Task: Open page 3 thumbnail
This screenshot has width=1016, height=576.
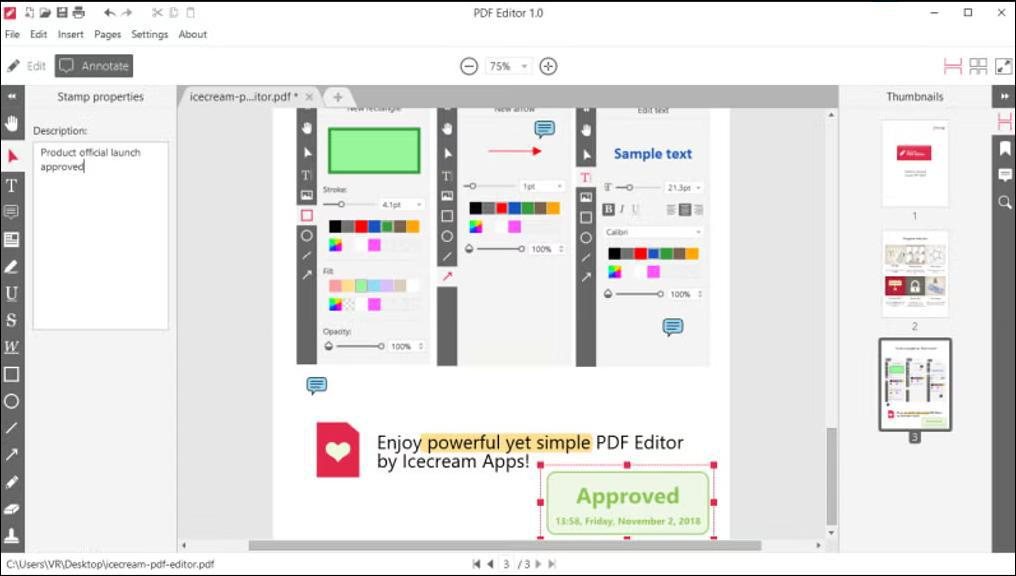Action: pos(915,384)
